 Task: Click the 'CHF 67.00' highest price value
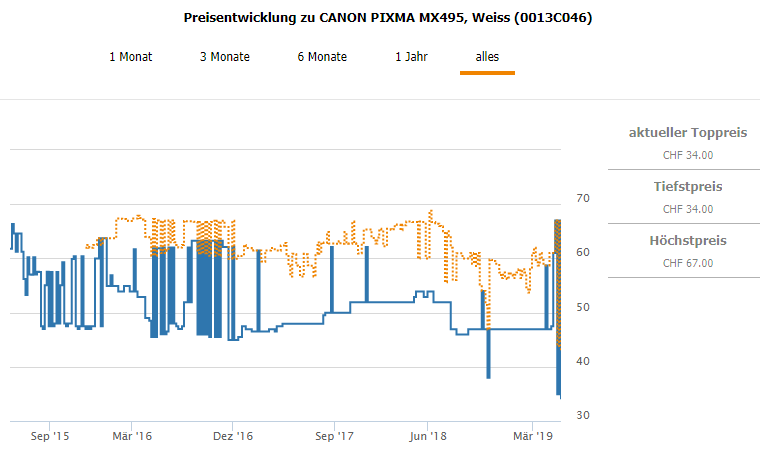click(x=688, y=263)
